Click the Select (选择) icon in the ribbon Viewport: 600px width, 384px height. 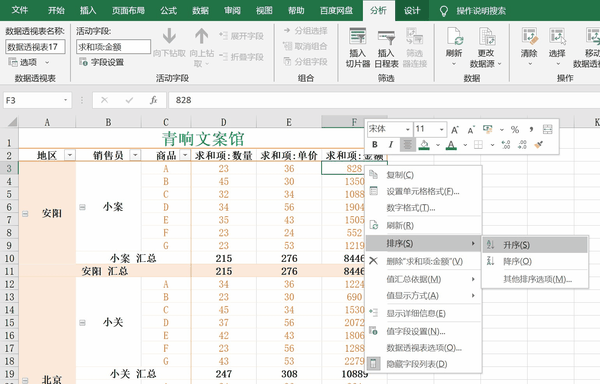(x=557, y=36)
